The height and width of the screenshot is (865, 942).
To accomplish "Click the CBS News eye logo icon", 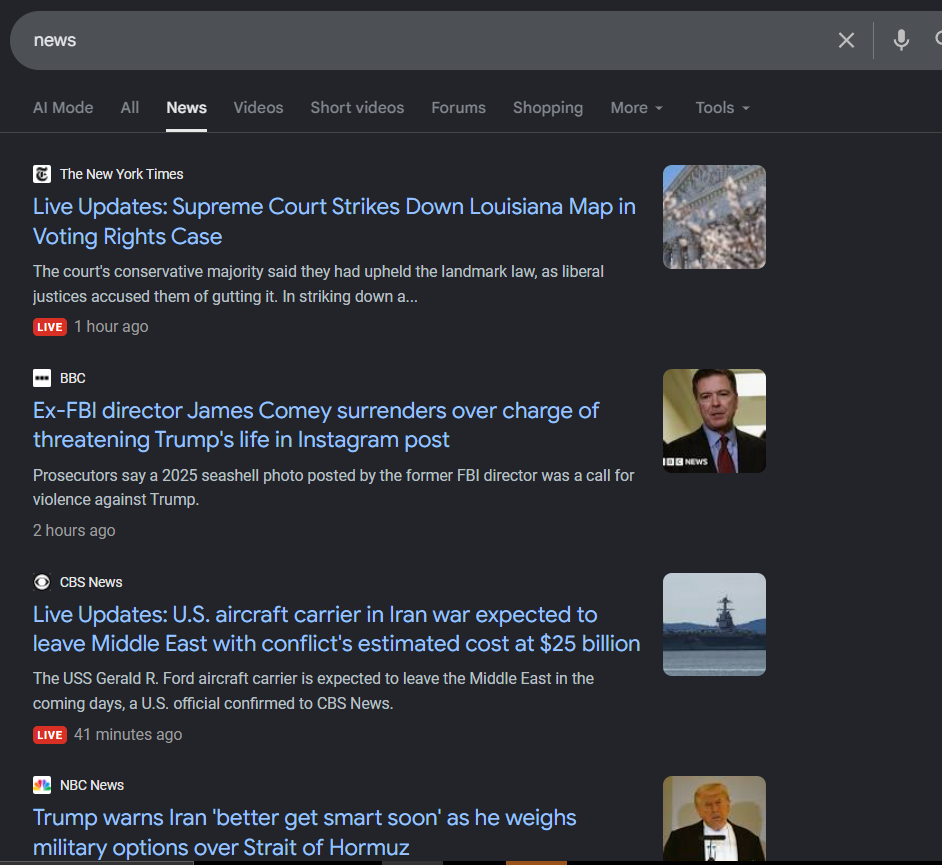I will point(42,582).
